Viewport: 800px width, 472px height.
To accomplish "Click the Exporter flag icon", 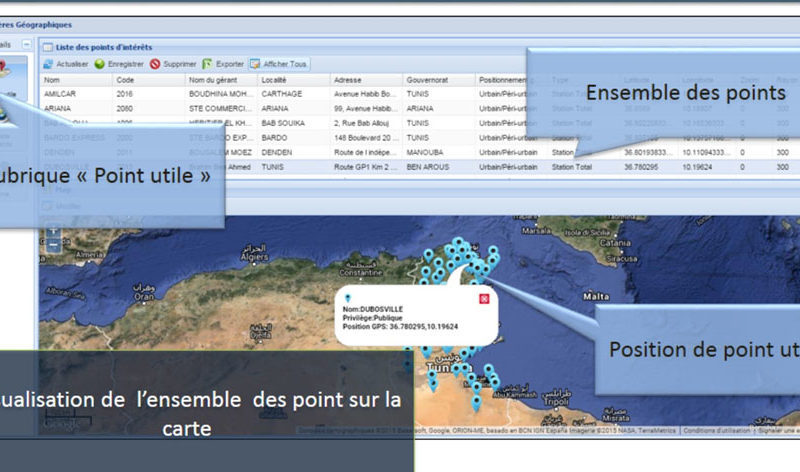I will click(208, 64).
